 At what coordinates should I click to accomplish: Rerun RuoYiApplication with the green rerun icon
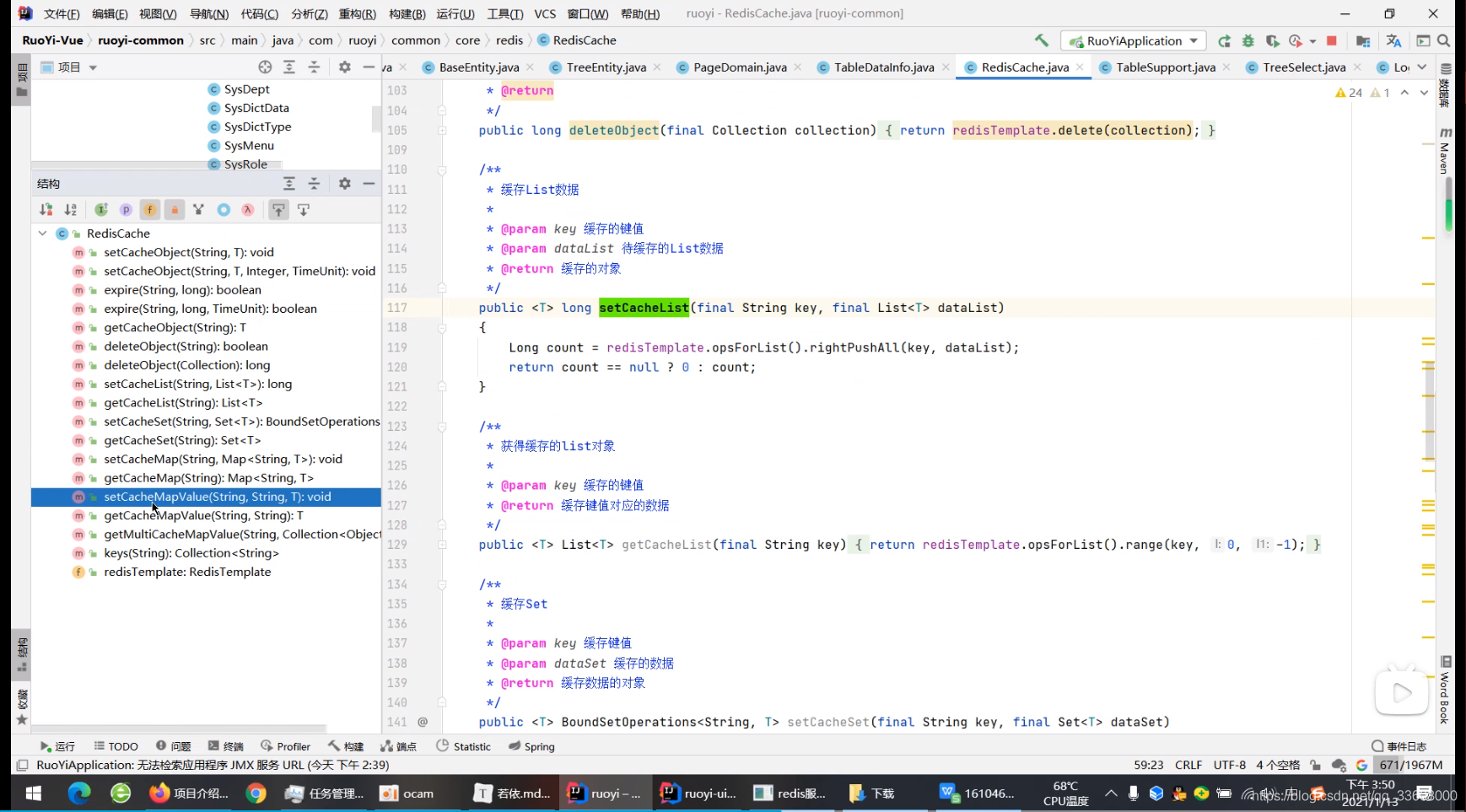pos(1225,40)
